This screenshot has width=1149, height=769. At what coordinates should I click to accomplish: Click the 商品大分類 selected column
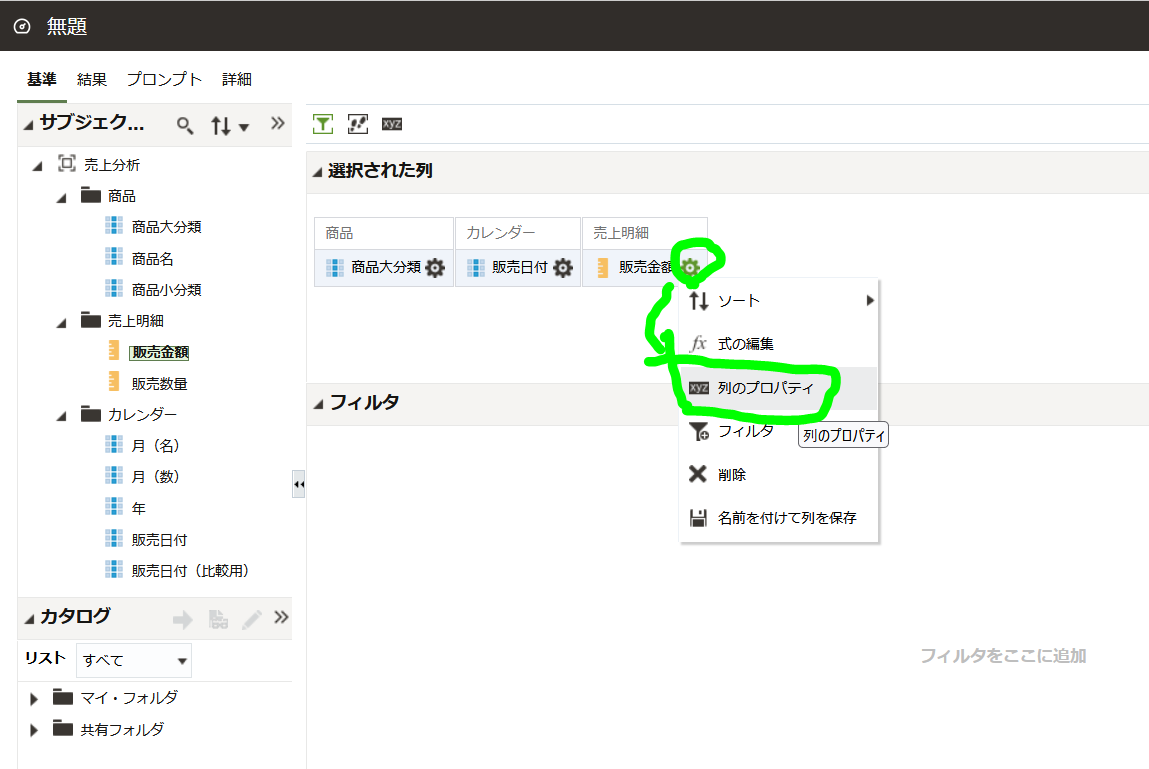pyautogui.click(x=385, y=268)
